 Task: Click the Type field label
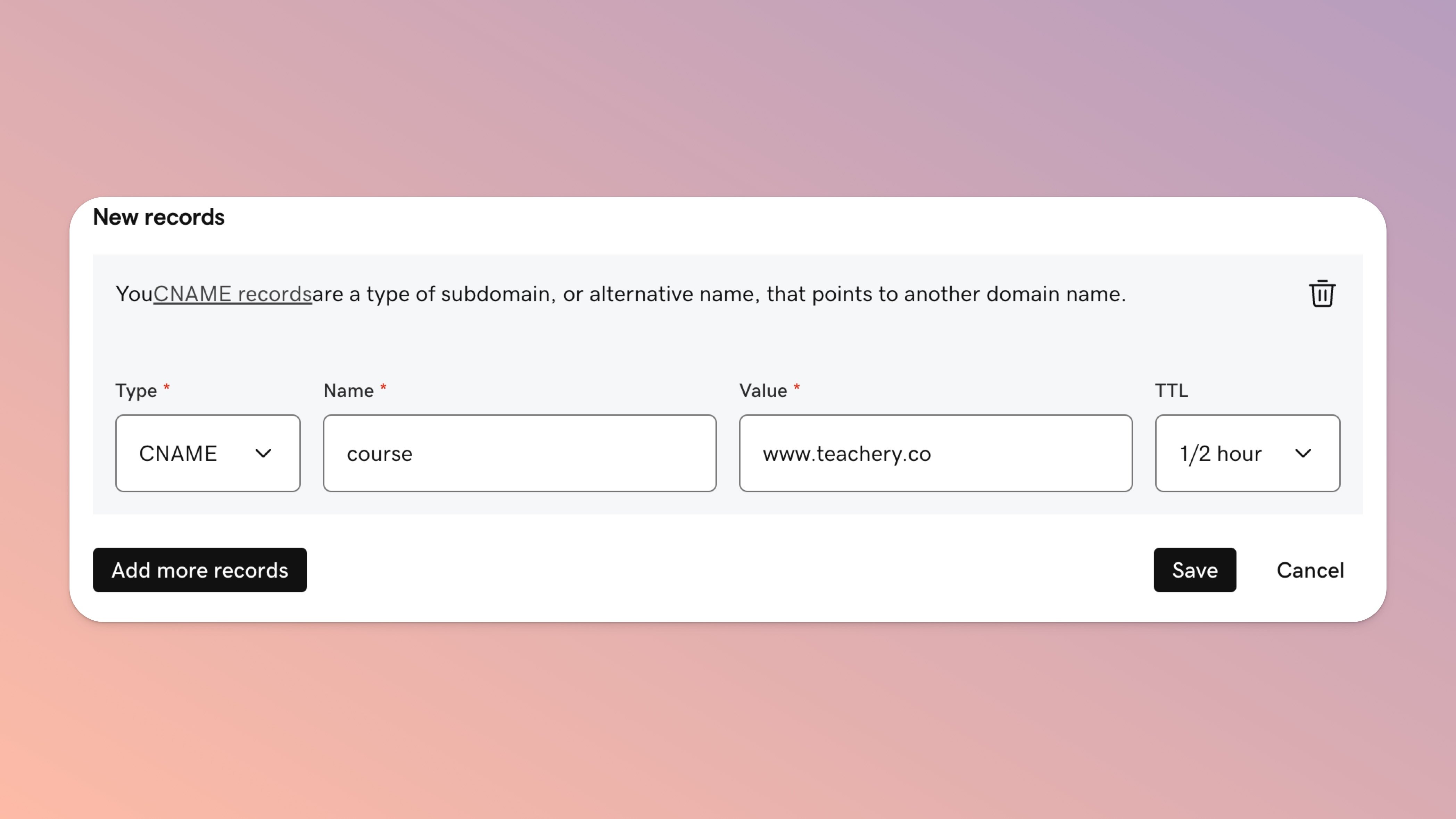(136, 390)
